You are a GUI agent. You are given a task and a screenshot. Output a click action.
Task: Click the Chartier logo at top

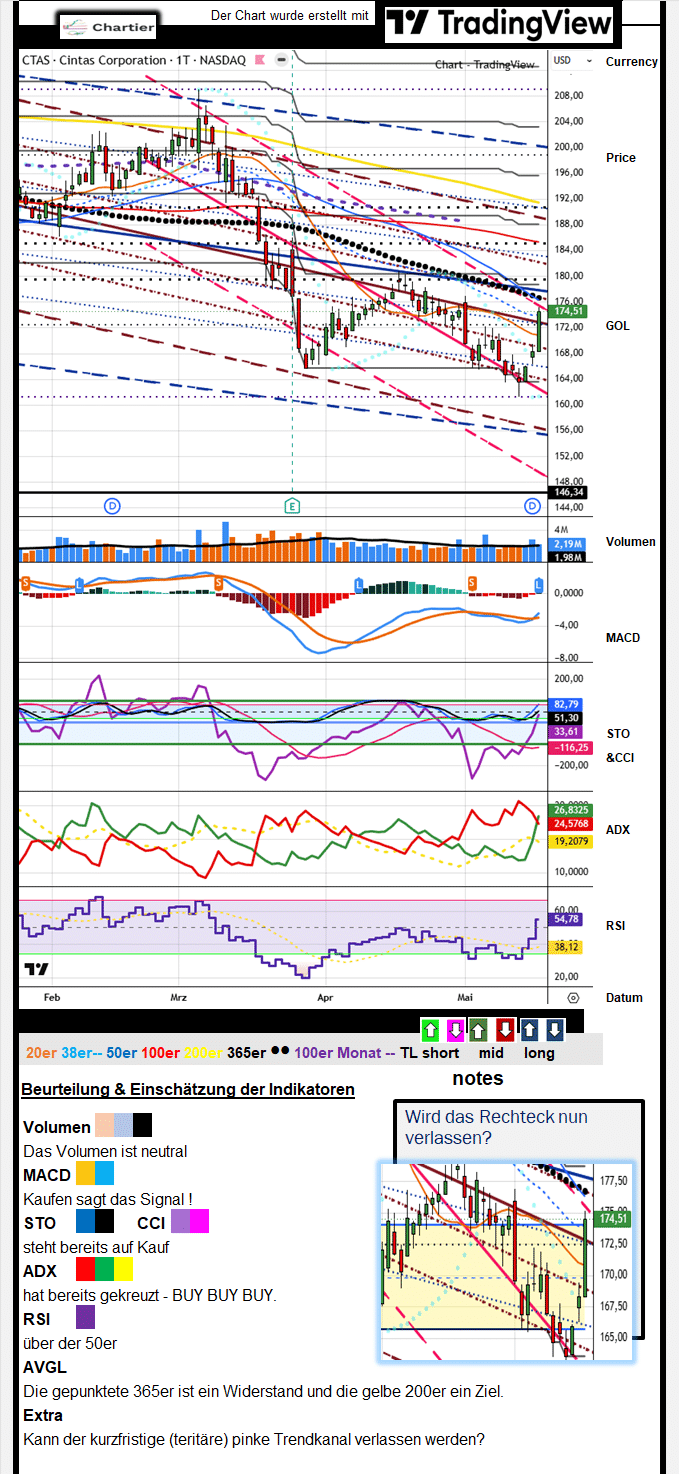pyautogui.click(x=108, y=27)
